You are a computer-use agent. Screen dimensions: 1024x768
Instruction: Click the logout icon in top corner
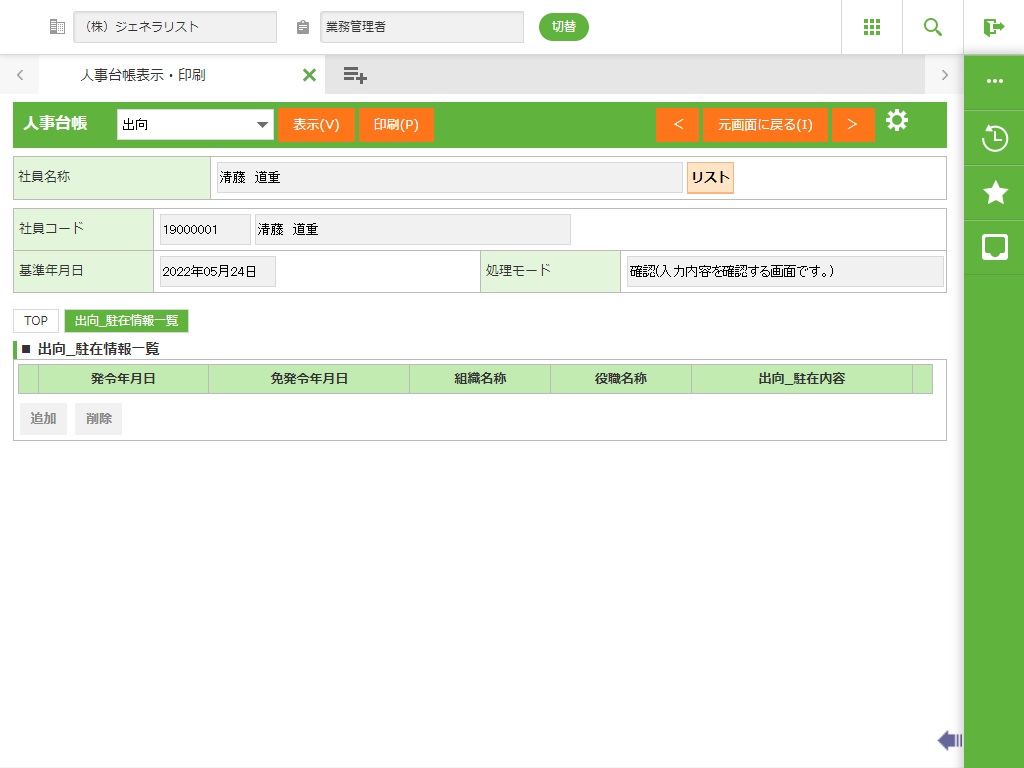point(993,27)
